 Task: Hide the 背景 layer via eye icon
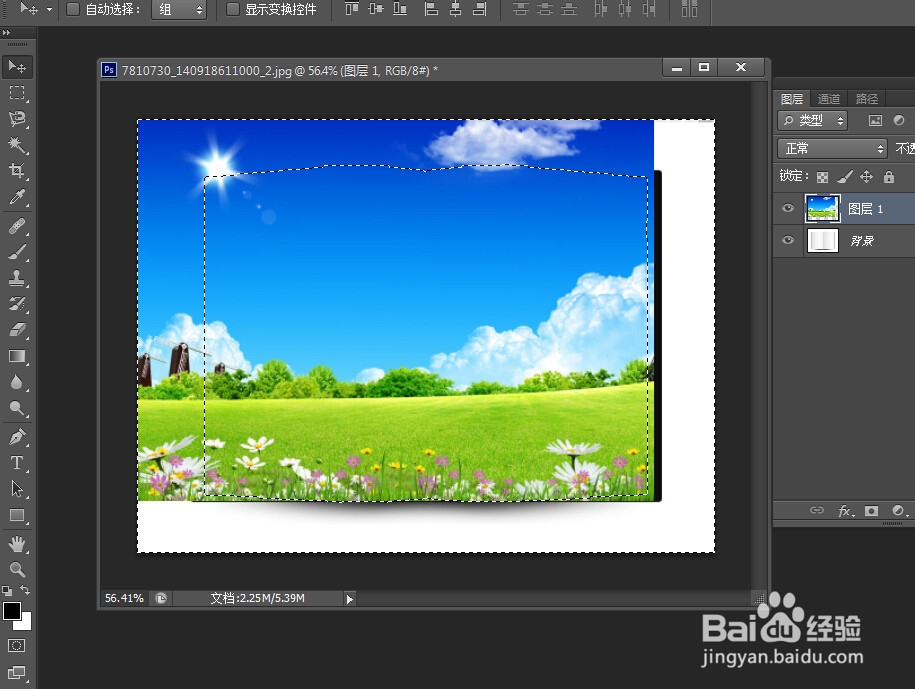coord(788,240)
